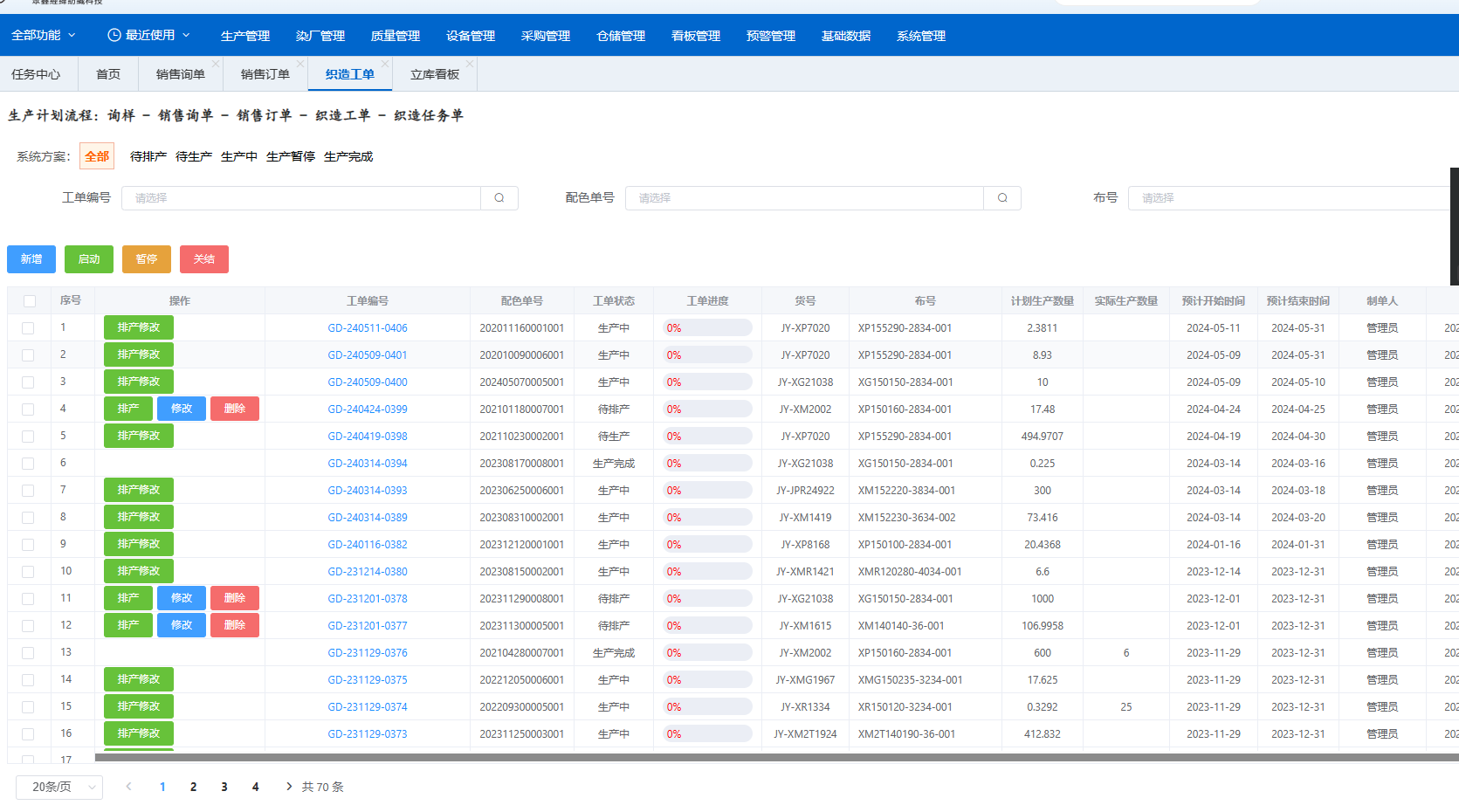Click vertical scrollbar on right edge
This screenshot has height=812, width=1459.
1455,226
